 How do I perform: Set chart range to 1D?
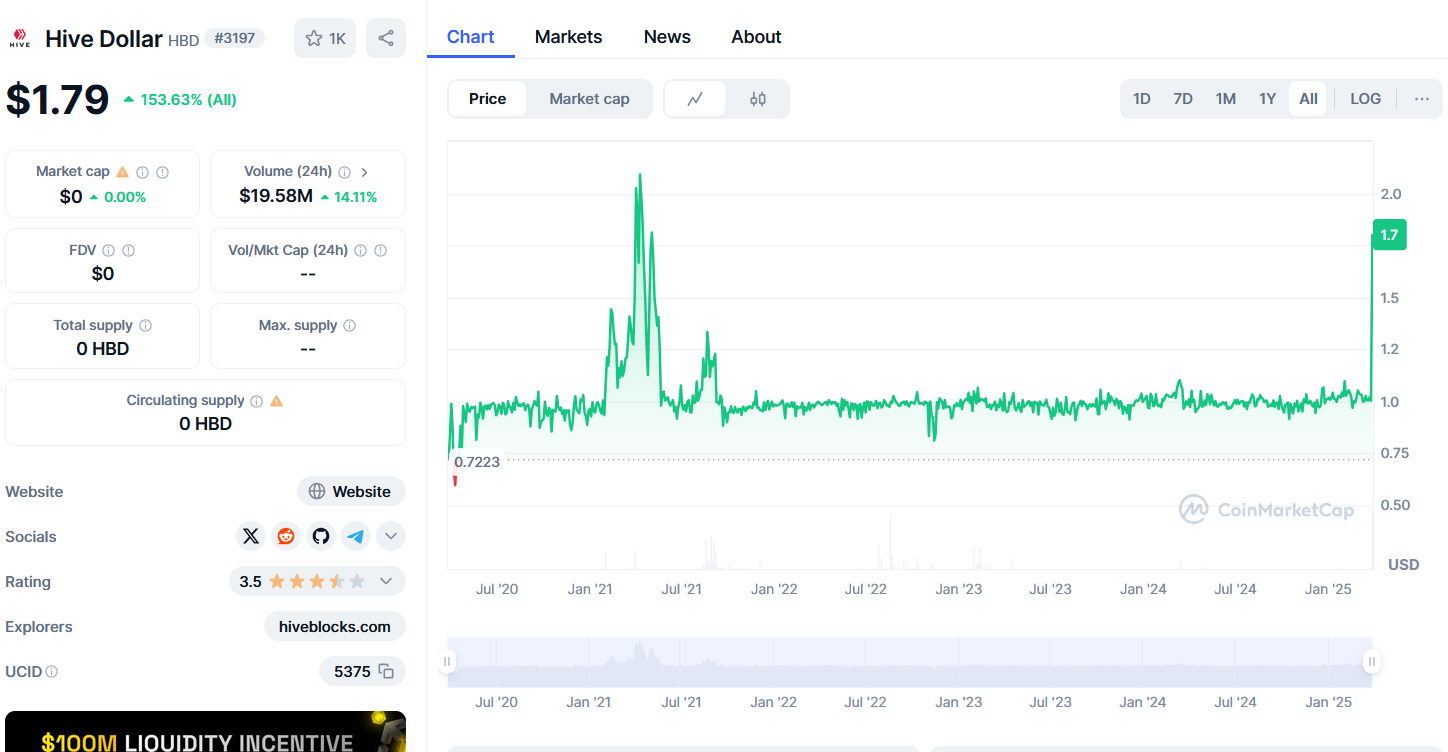pos(1141,99)
